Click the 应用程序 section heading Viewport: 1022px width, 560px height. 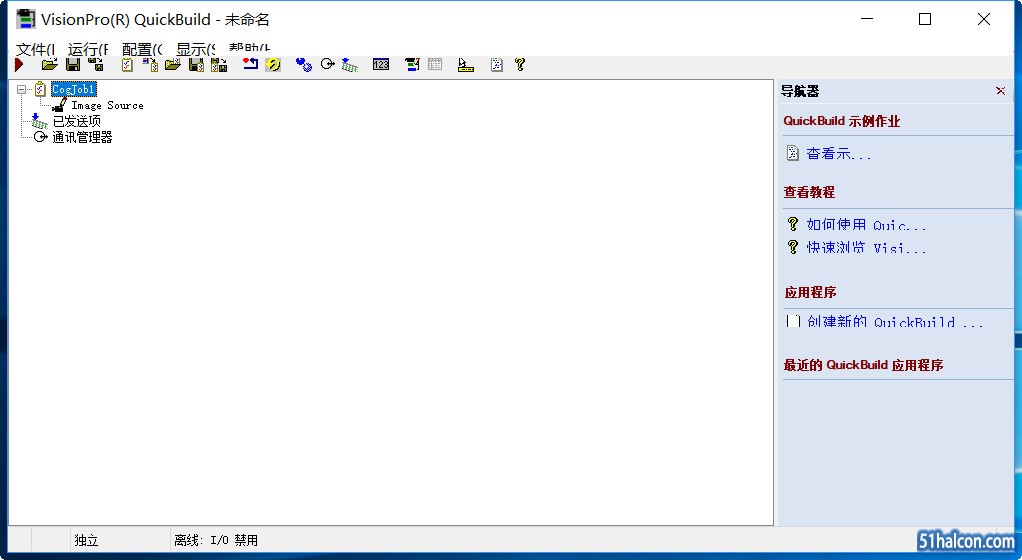coord(810,293)
